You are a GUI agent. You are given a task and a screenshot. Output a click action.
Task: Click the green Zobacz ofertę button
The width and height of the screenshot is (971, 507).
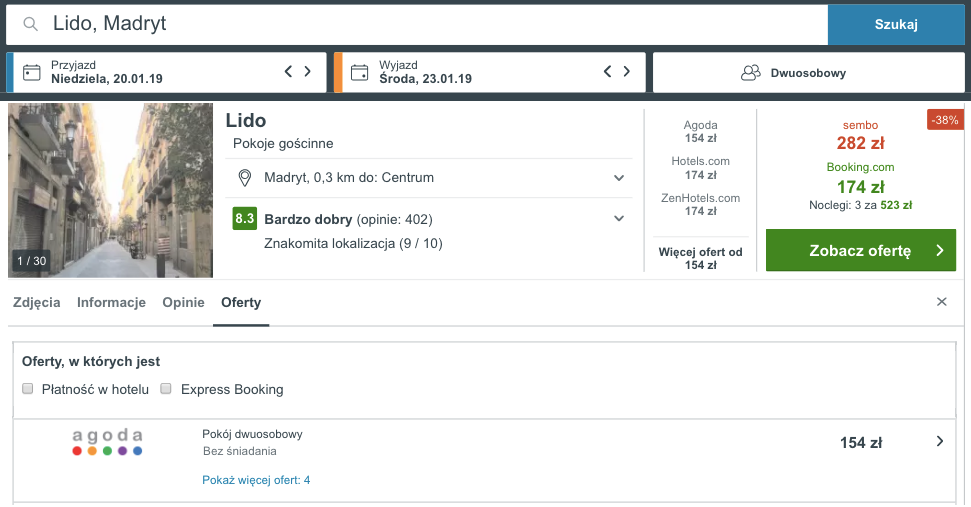click(x=861, y=250)
